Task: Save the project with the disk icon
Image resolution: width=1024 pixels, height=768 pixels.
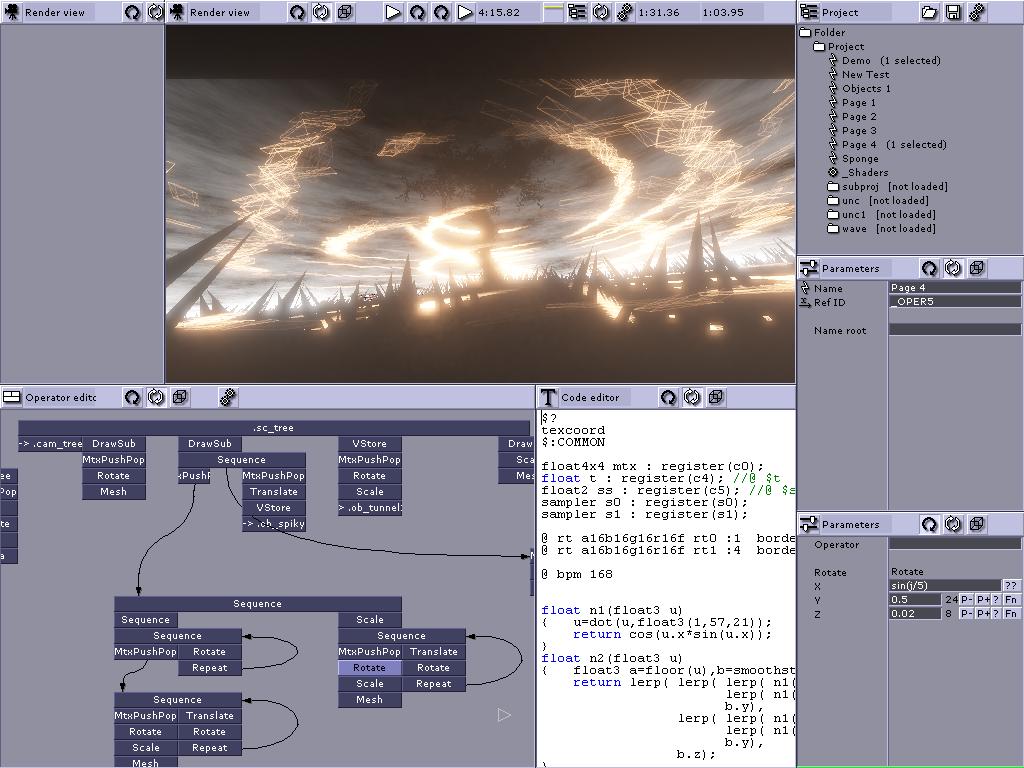Action: coord(953,11)
